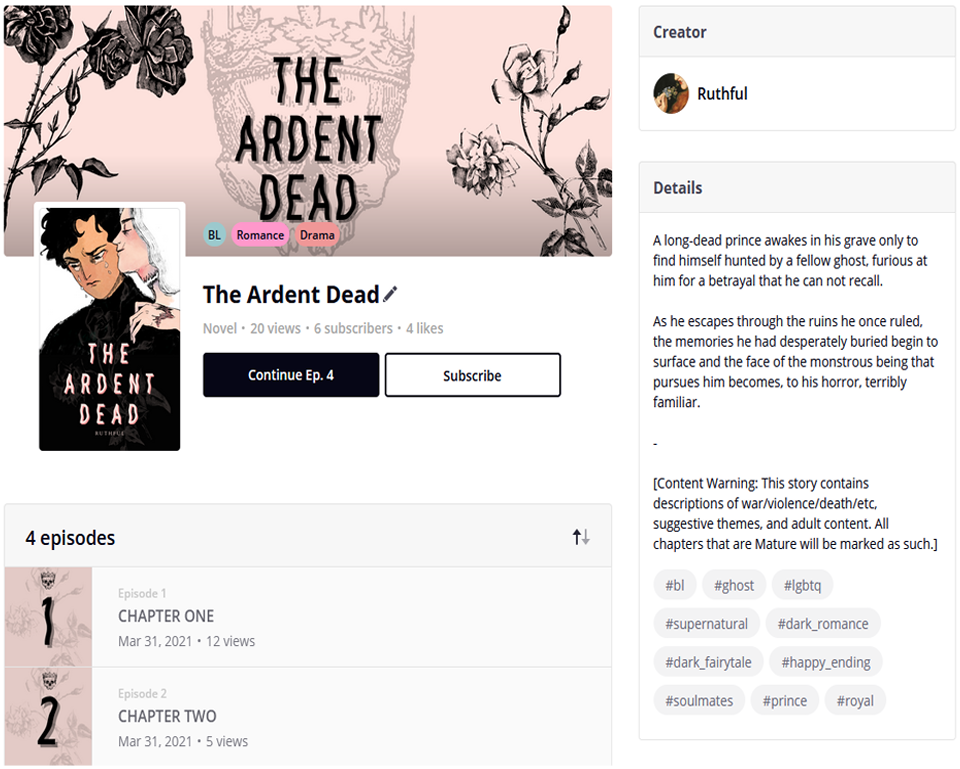Subscribe to The Ardent Dead

[x=472, y=375]
